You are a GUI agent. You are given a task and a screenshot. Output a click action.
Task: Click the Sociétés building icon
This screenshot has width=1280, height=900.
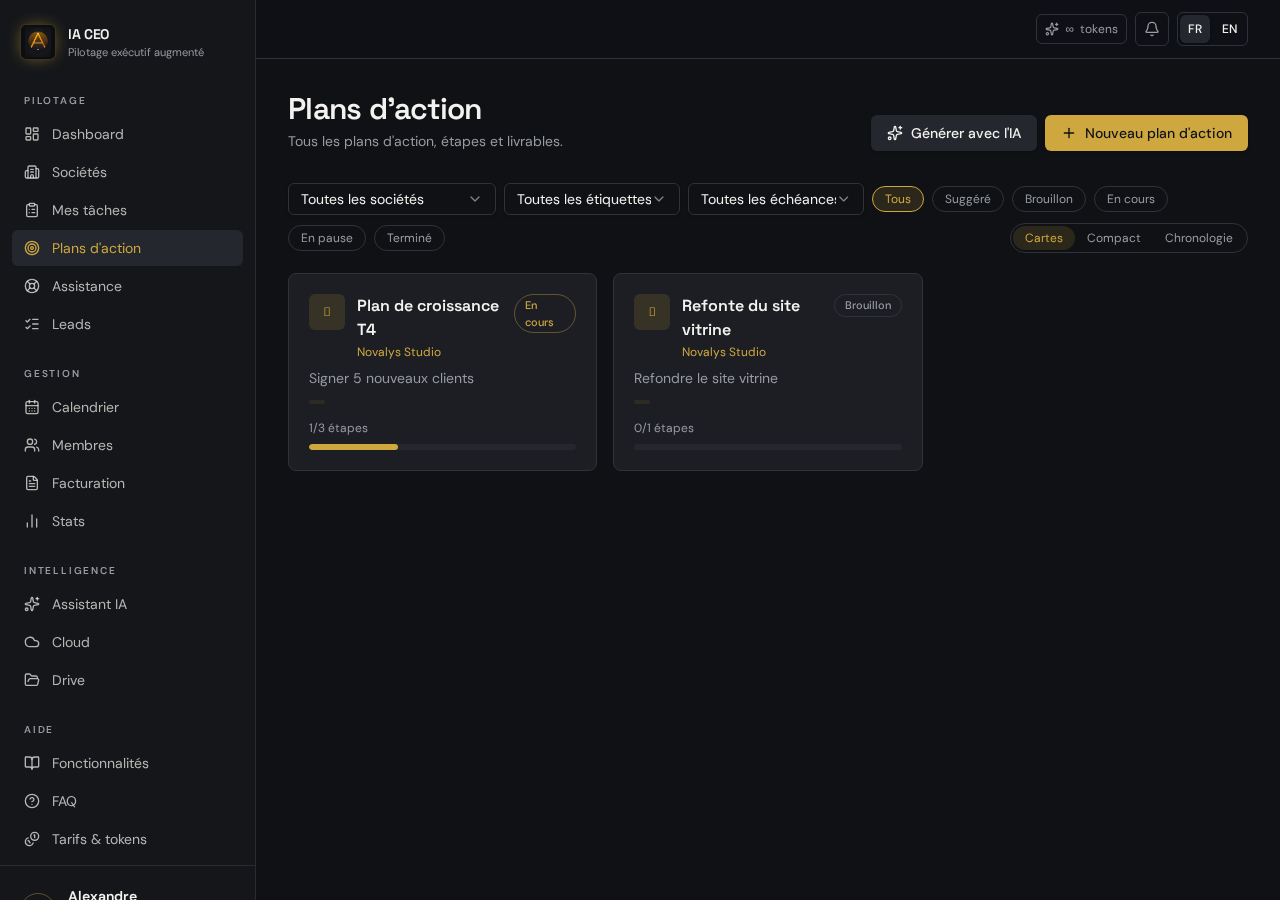(32, 172)
